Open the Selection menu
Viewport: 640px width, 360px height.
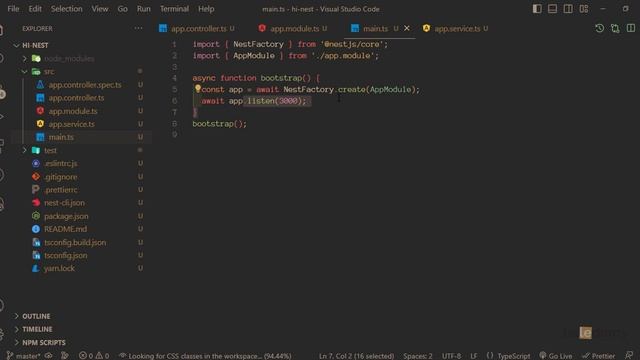click(67, 9)
